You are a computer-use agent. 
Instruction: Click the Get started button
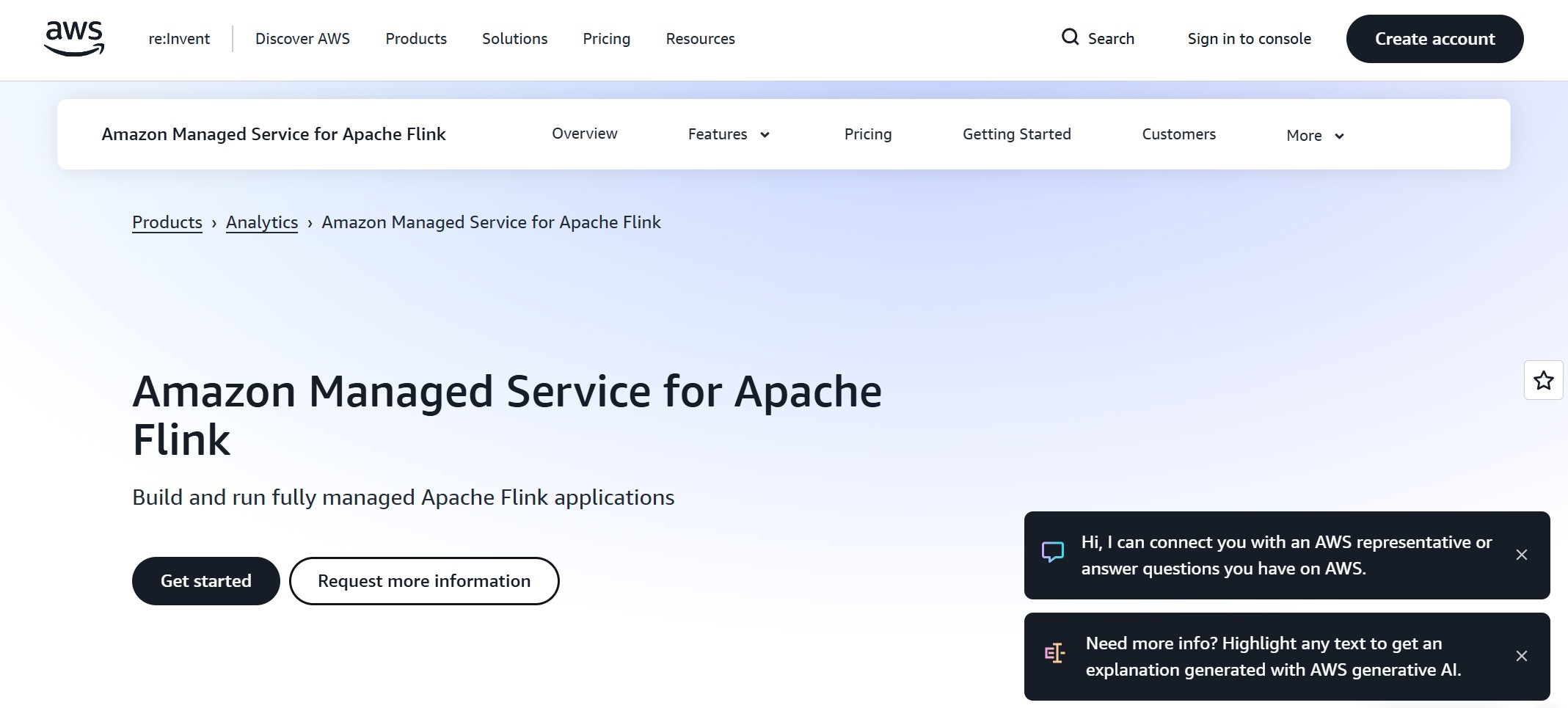(x=205, y=580)
